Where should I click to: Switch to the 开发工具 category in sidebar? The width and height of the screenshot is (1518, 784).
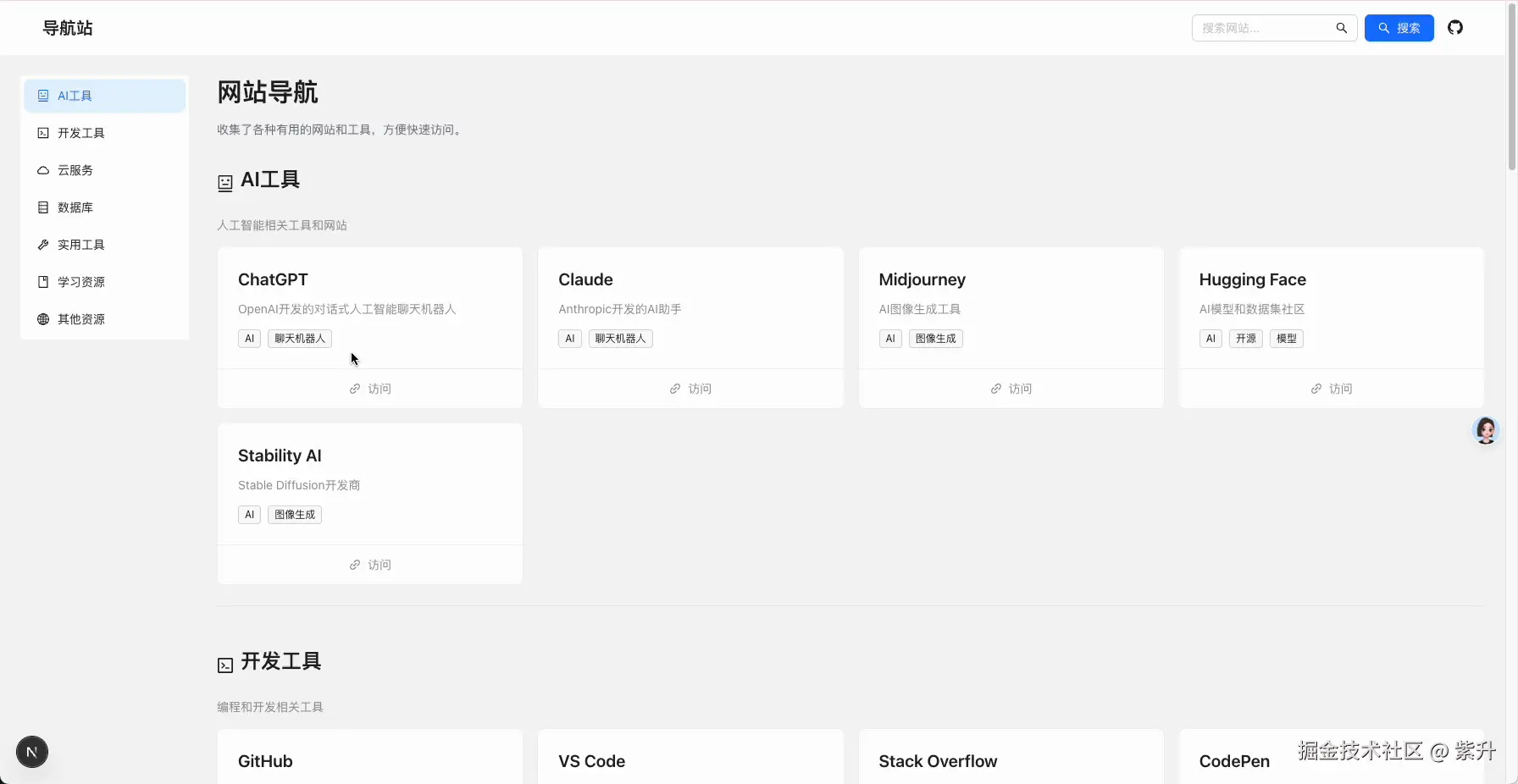coord(81,133)
